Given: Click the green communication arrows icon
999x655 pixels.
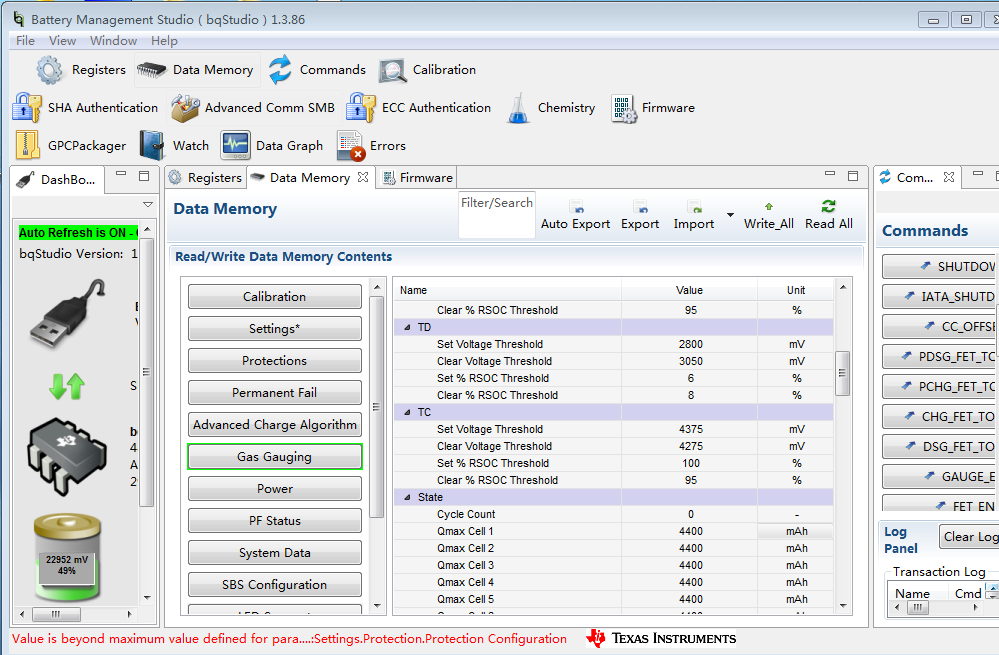Looking at the screenshot, I should [67, 386].
